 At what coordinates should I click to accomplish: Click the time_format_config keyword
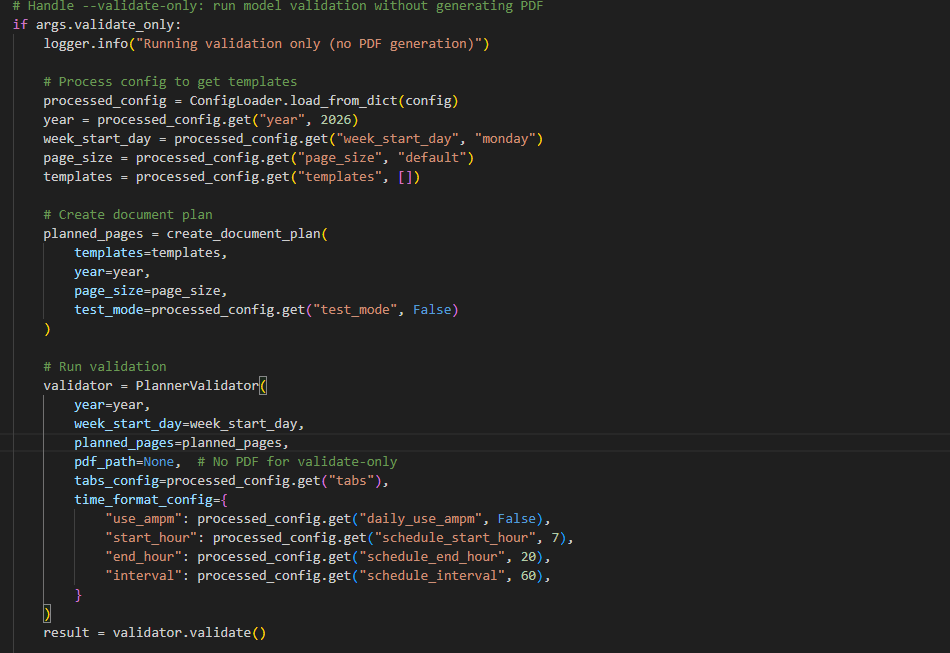[143, 500]
